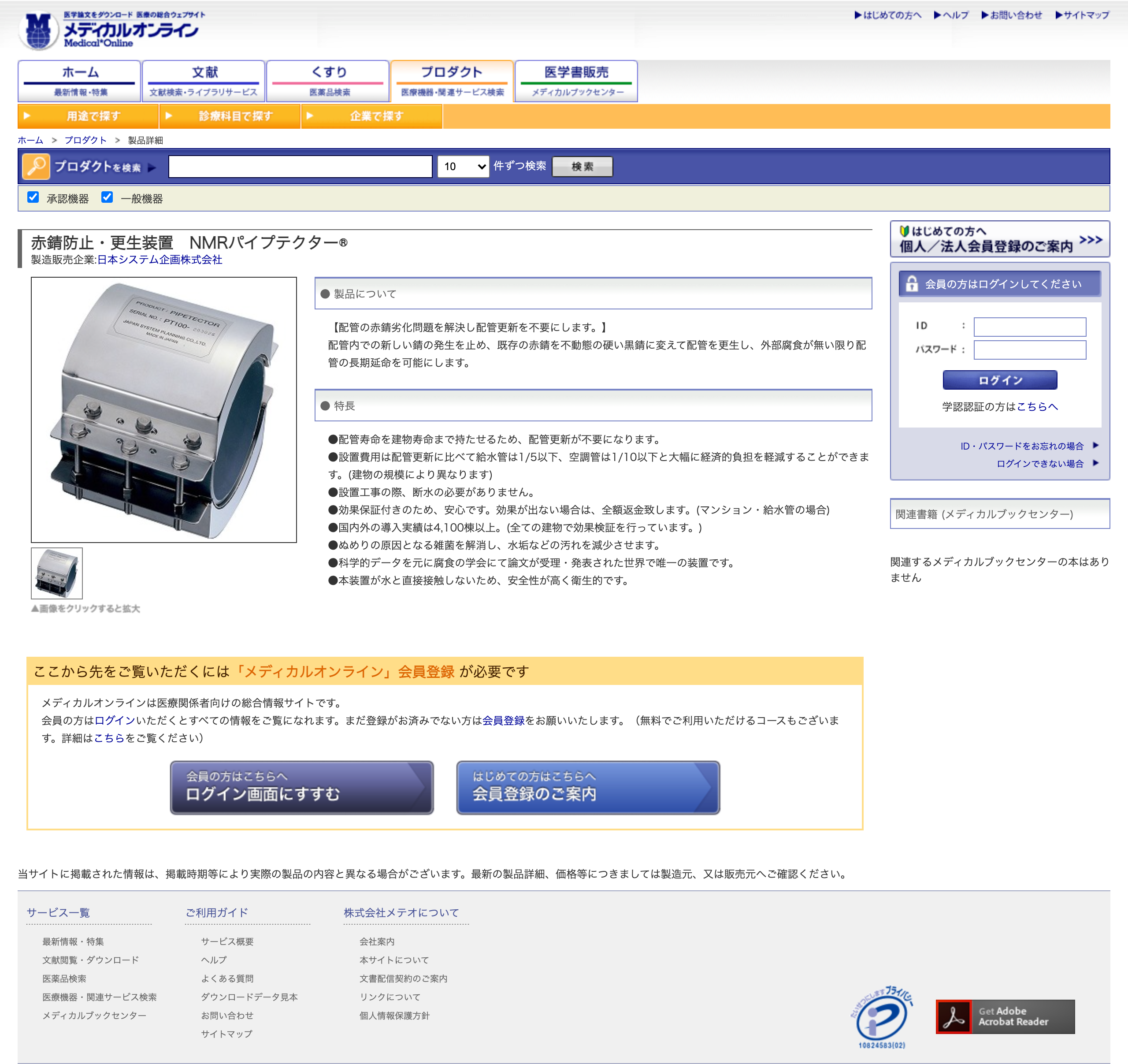1128x1064 pixels.
Task: Open the はじめての方へ header link
Action: [x=888, y=15]
